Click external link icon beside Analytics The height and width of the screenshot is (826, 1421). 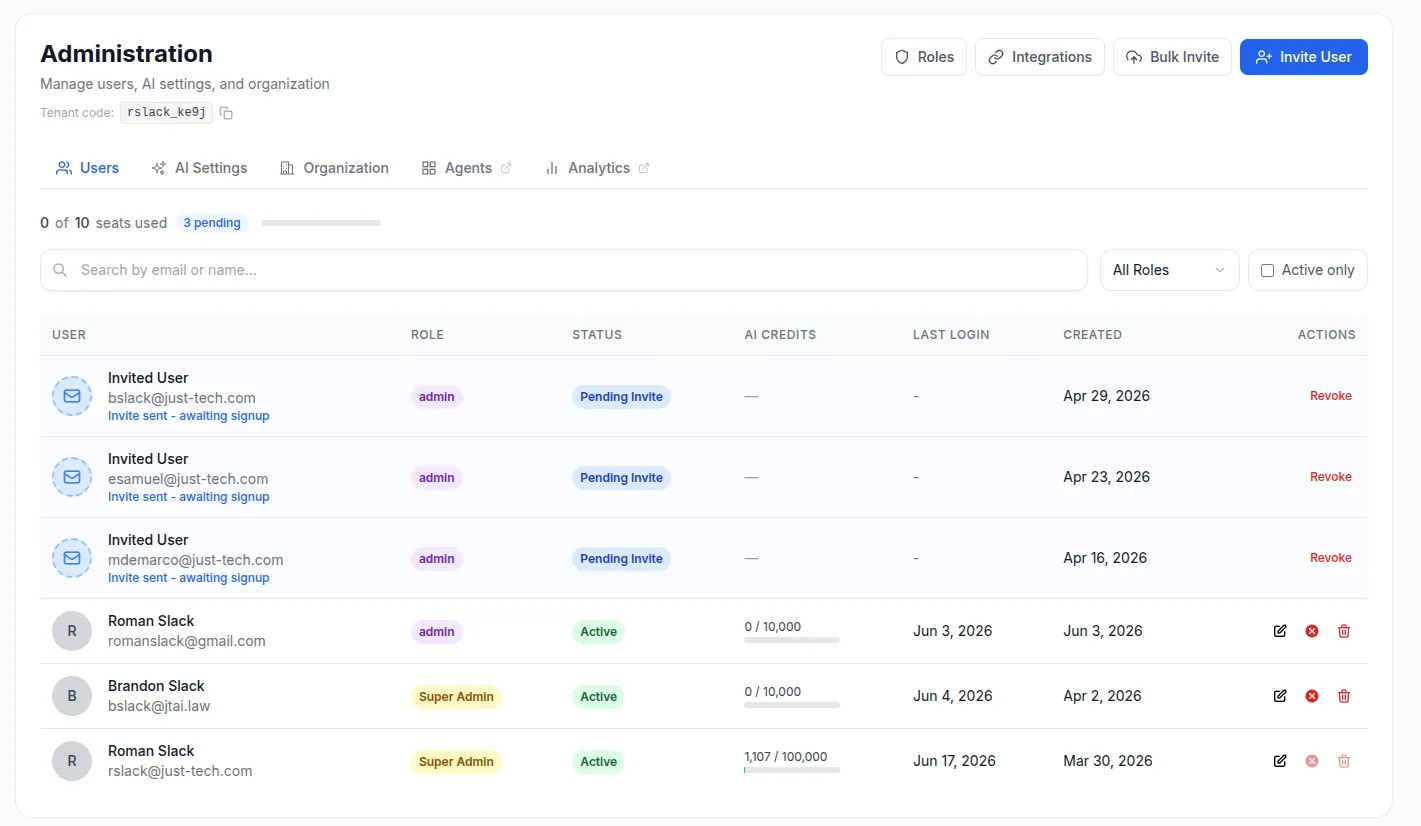point(644,168)
